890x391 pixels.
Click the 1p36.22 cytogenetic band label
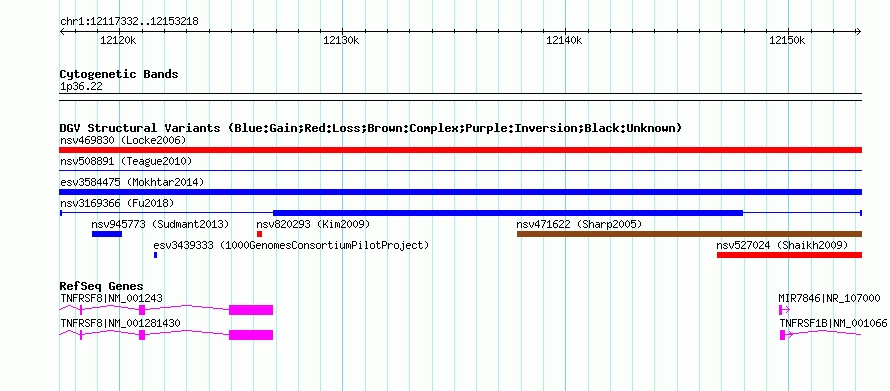pos(81,87)
